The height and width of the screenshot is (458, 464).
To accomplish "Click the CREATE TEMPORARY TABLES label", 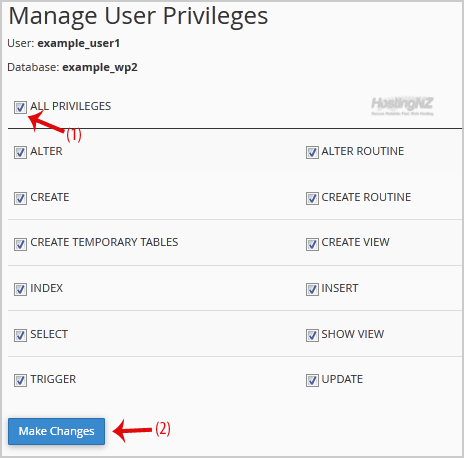I will (x=104, y=242).
